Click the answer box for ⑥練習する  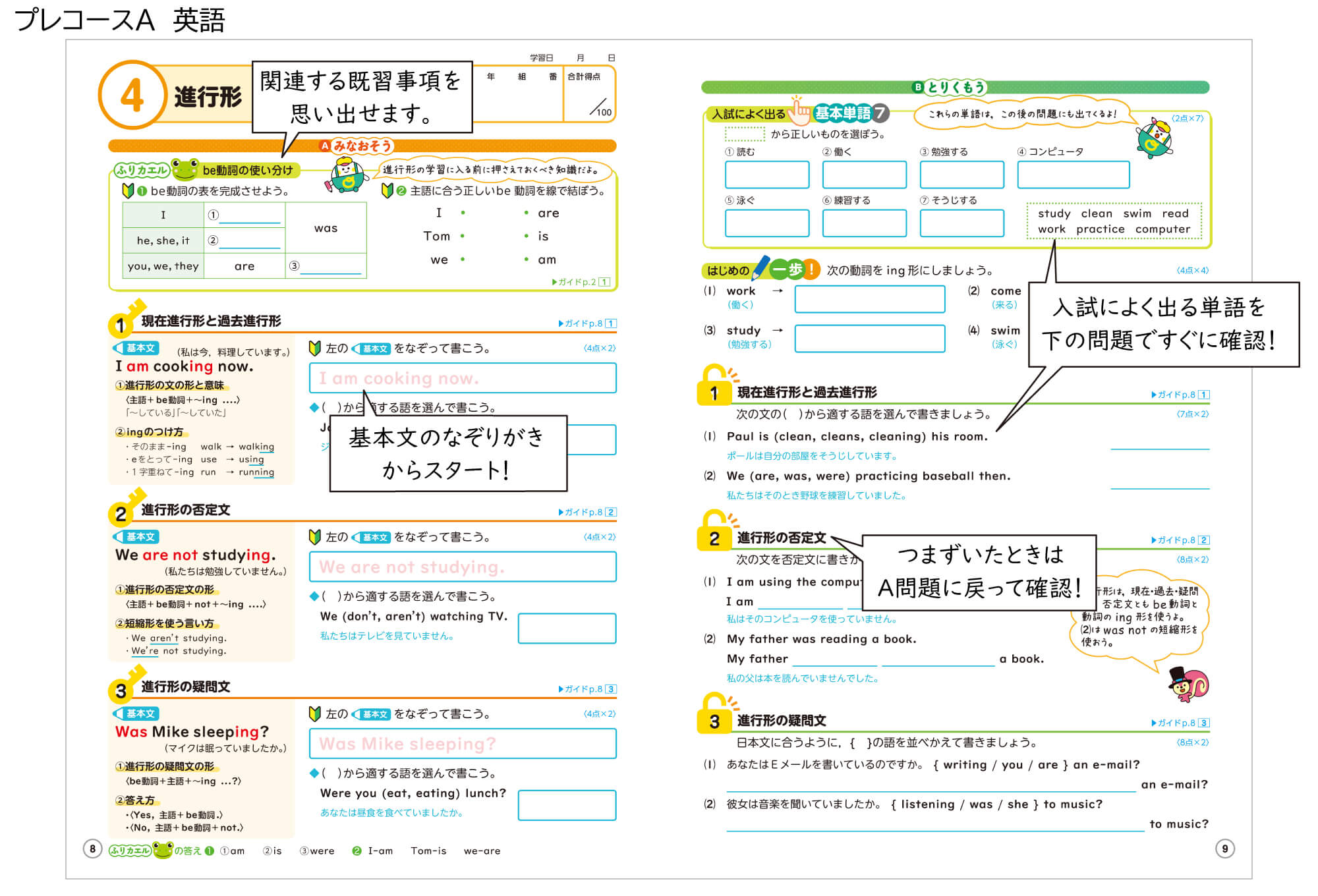(x=865, y=223)
